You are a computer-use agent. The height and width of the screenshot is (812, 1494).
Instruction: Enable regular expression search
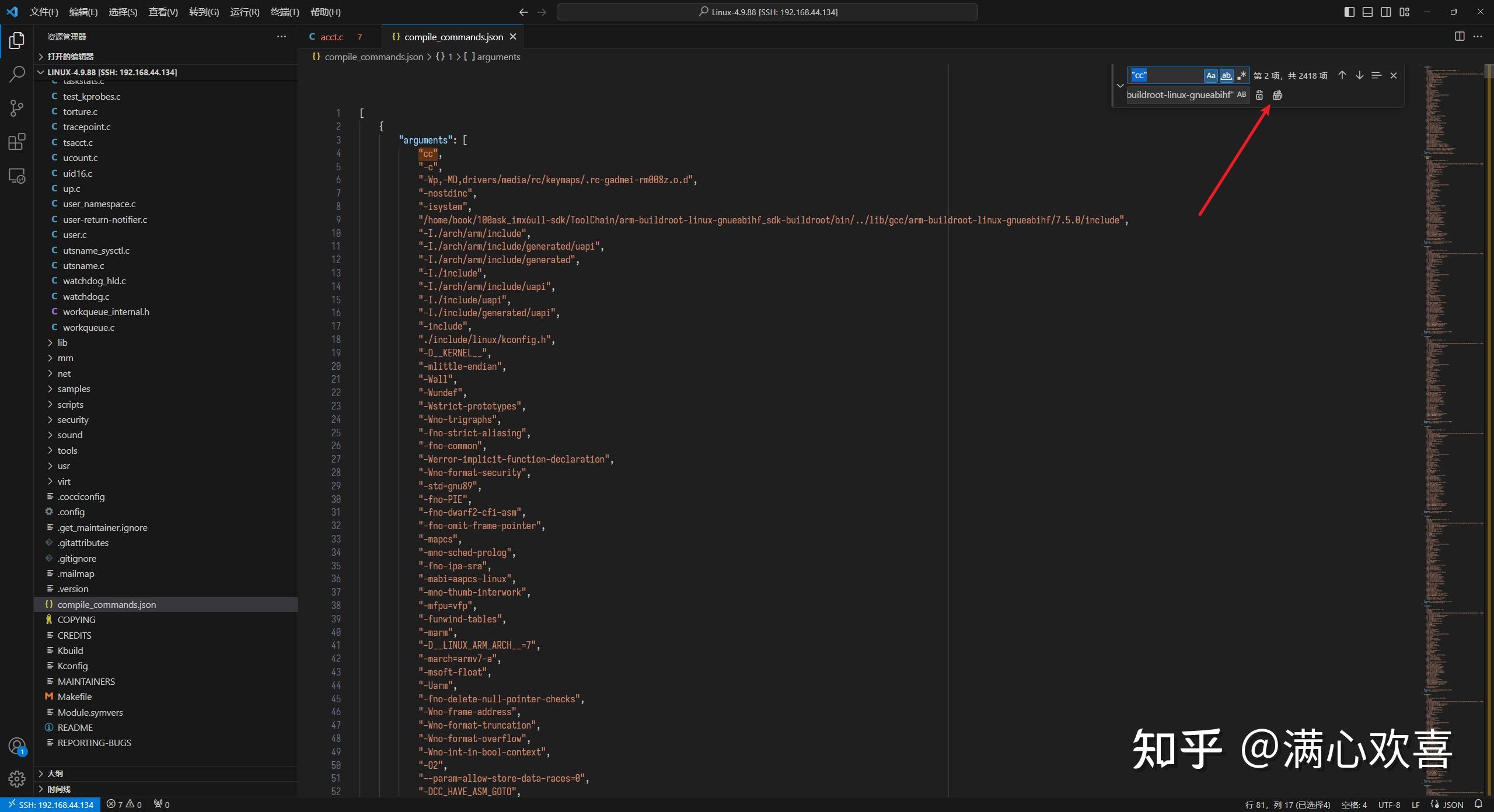(x=1242, y=75)
